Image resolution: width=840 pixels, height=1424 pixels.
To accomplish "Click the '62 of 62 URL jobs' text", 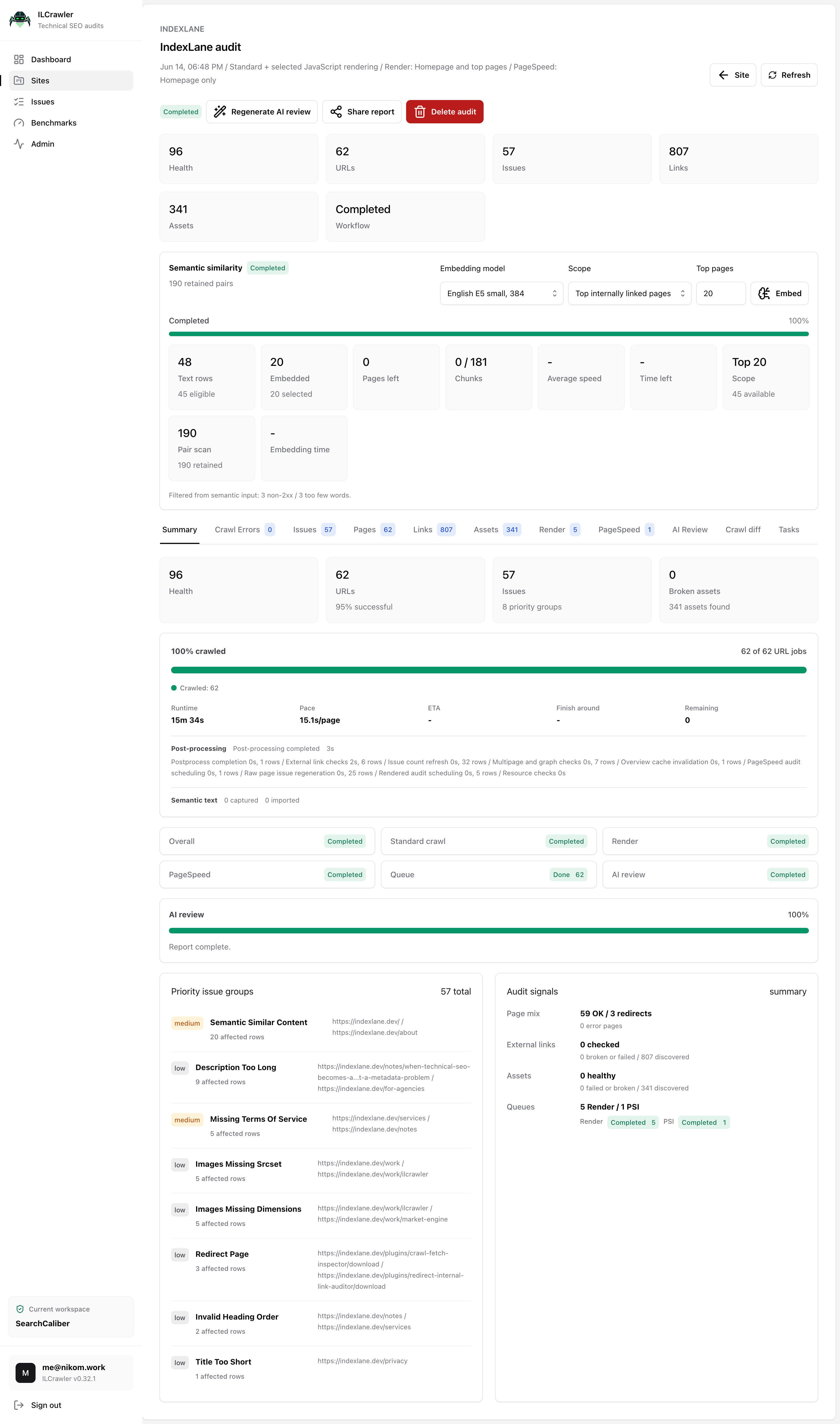I will click(x=773, y=651).
